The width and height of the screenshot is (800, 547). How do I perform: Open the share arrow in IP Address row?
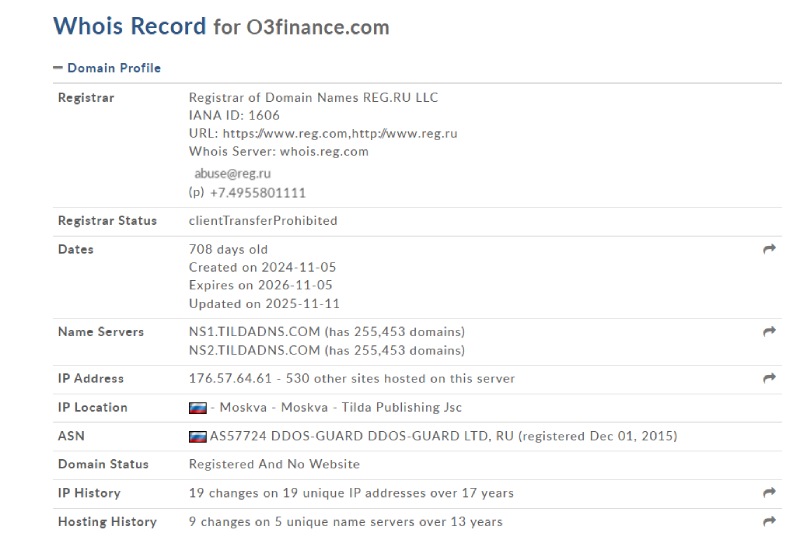[x=769, y=378]
